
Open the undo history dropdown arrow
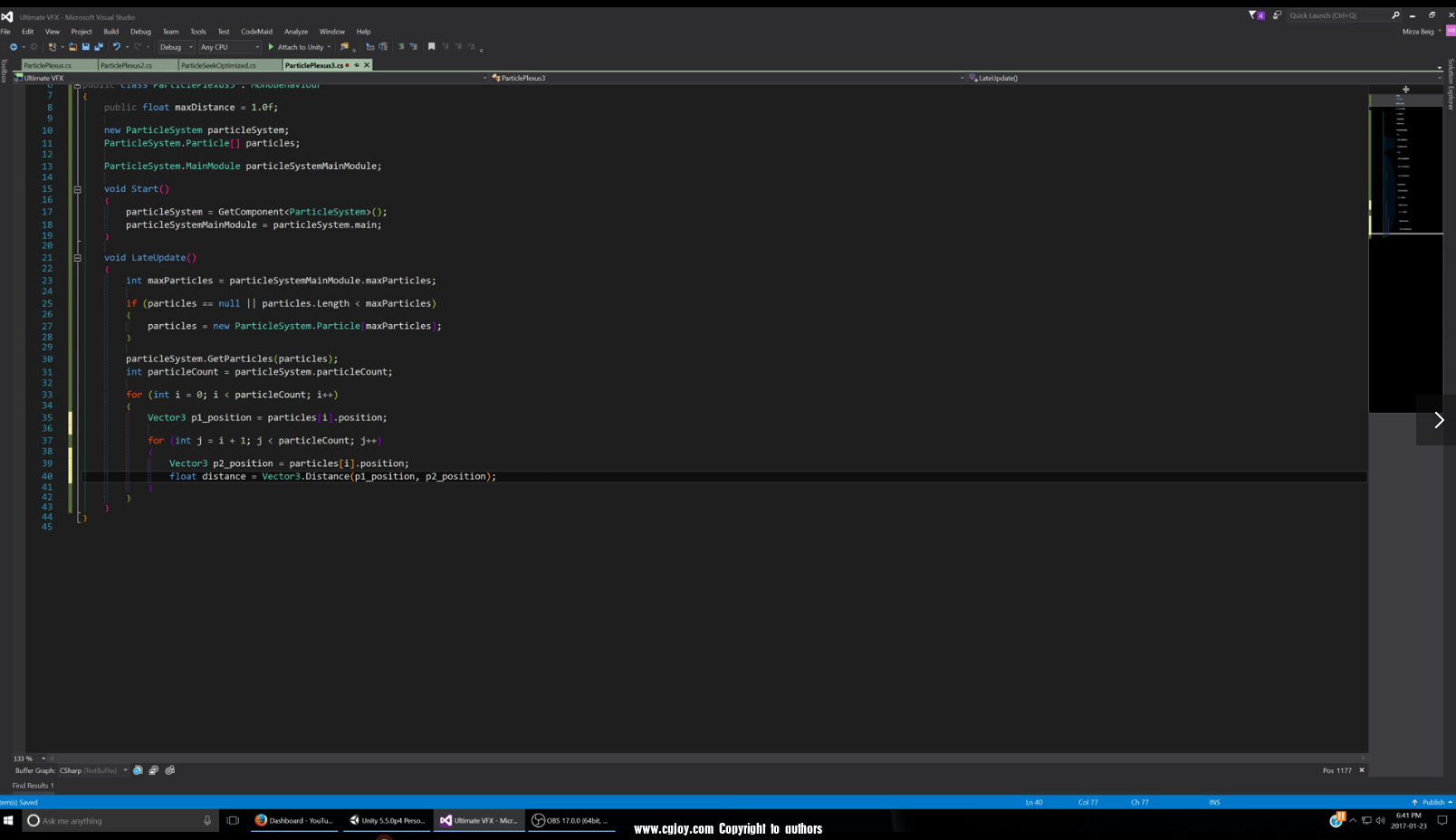tap(127, 47)
